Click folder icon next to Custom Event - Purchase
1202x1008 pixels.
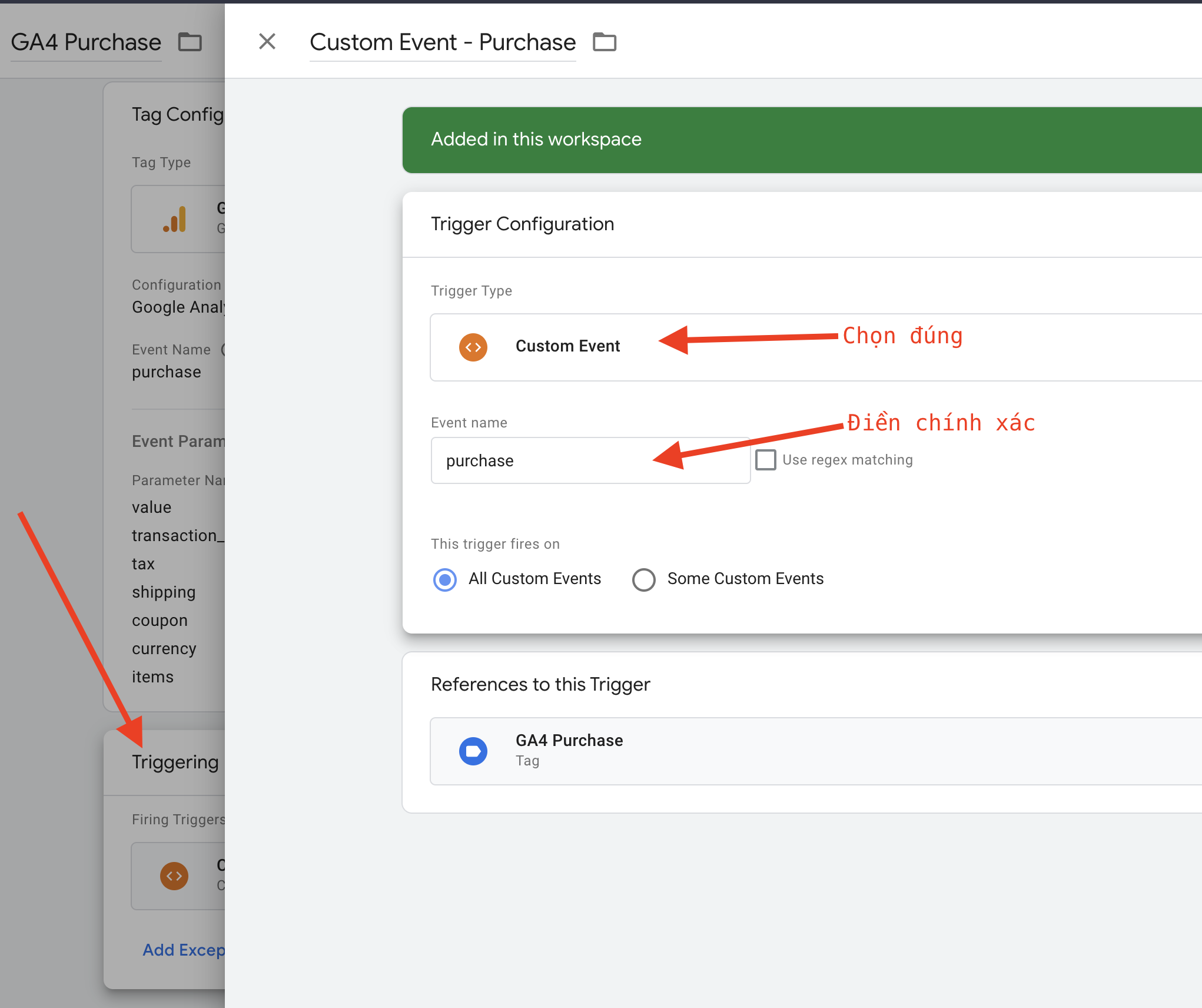point(605,42)
